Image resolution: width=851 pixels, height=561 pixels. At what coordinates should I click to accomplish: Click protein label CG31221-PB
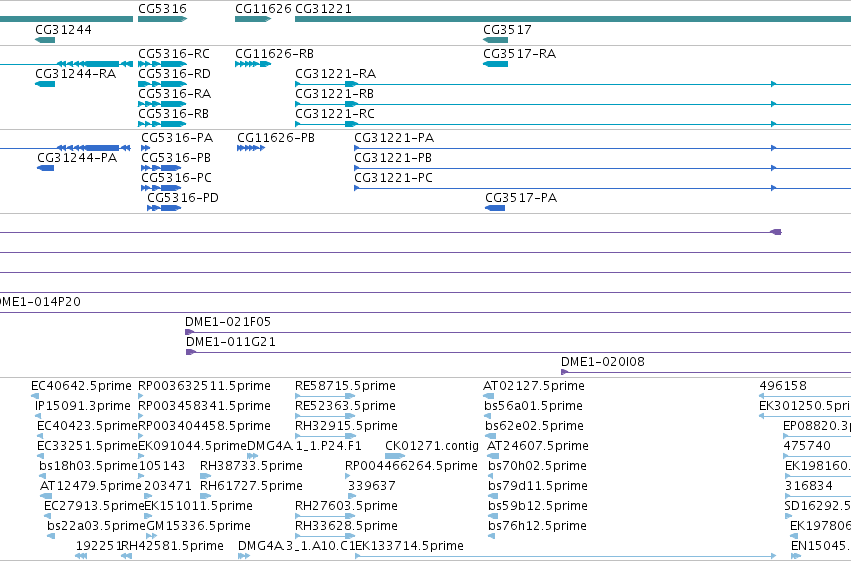point(393,158)
